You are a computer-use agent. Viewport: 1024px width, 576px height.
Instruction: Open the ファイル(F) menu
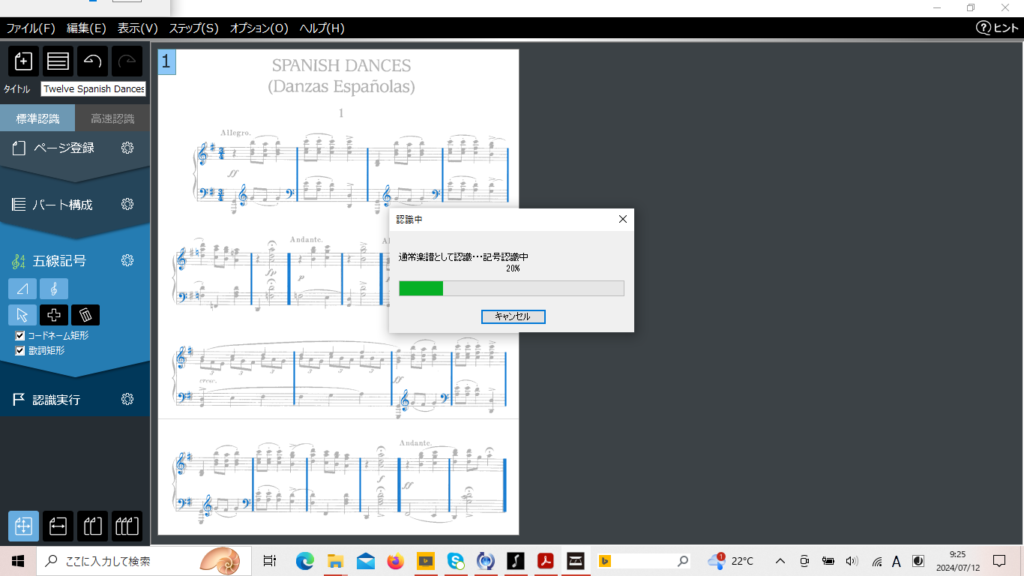coord(31,28)
